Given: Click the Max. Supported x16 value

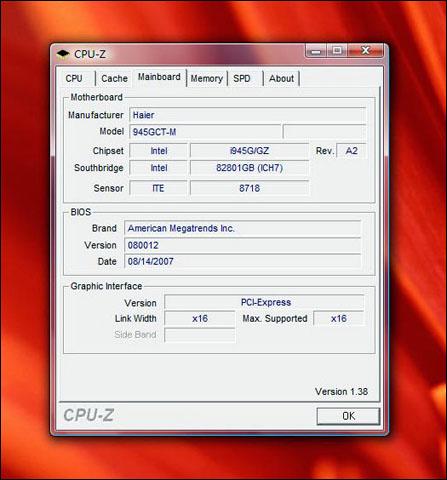Looking at the screenshot, I should pyautogui.click(x=339, y=319).
